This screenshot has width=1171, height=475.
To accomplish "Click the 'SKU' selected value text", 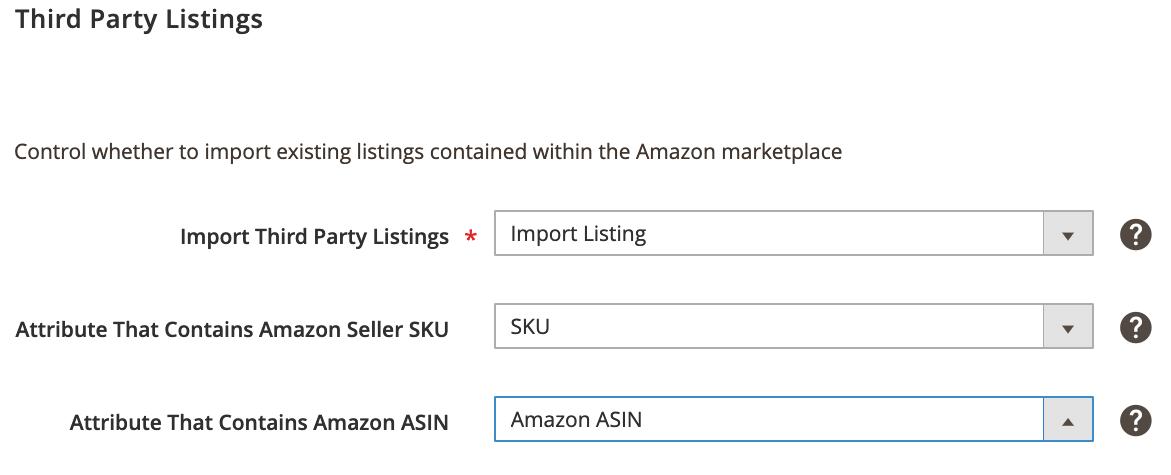I will 529,326.
